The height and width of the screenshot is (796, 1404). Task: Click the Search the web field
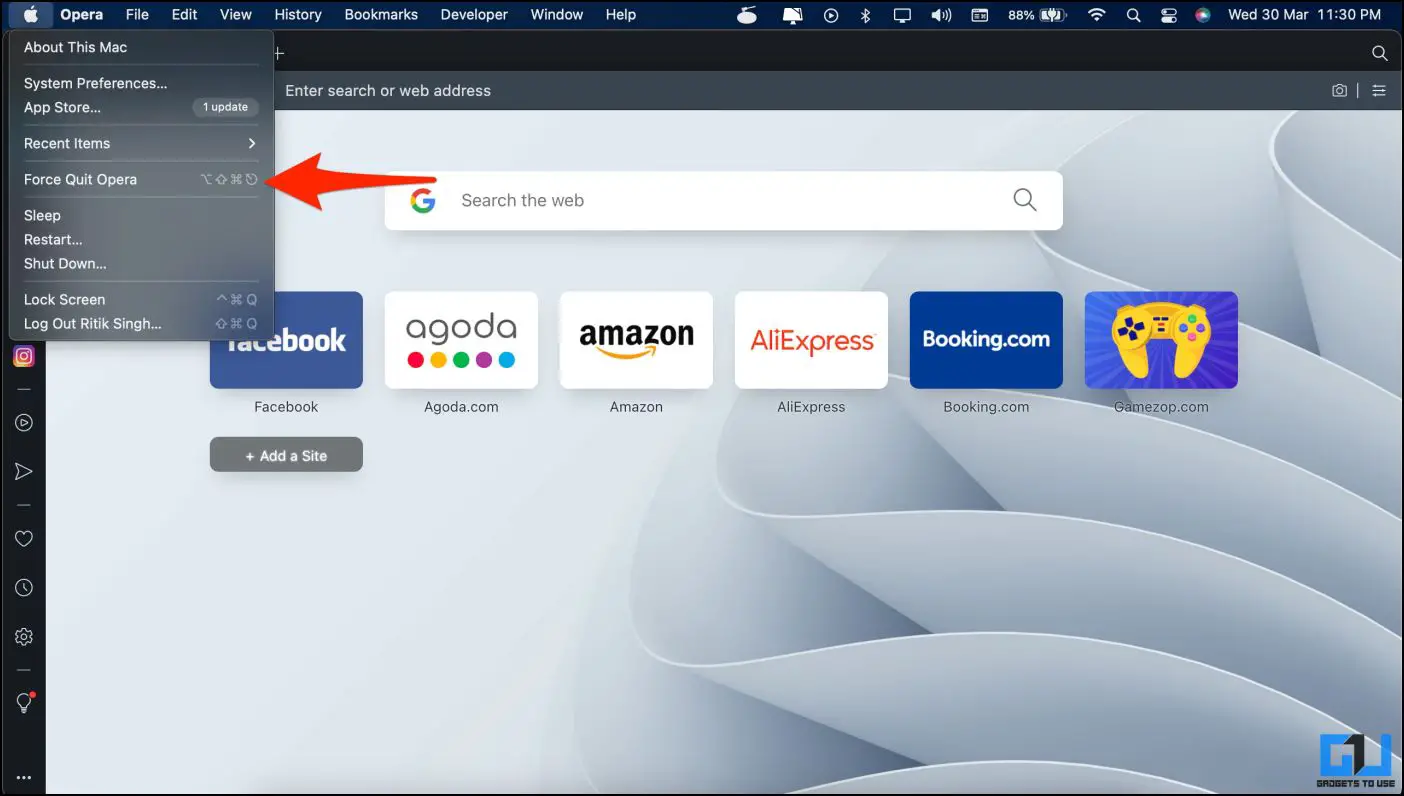click(x=723, y=200)
